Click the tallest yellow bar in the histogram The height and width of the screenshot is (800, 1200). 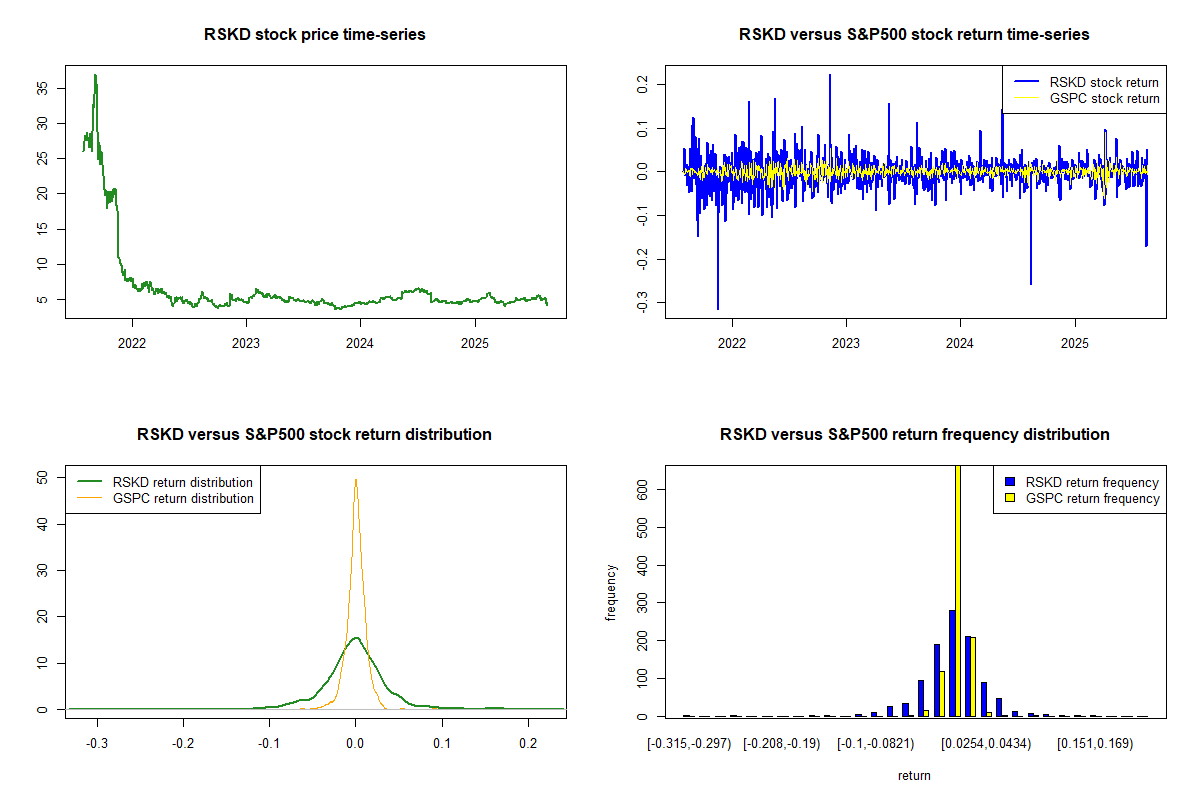(x=958, y=590)
